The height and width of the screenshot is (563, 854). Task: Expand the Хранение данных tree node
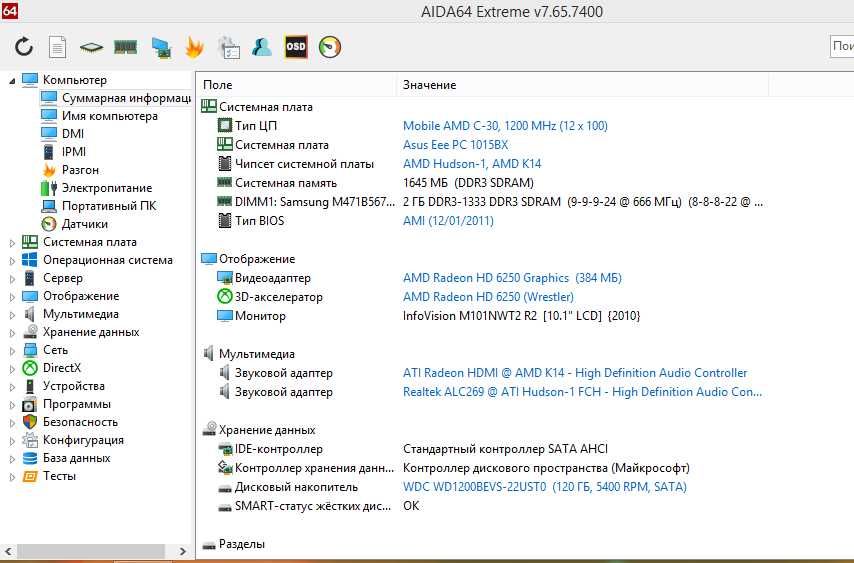point(12,333)
